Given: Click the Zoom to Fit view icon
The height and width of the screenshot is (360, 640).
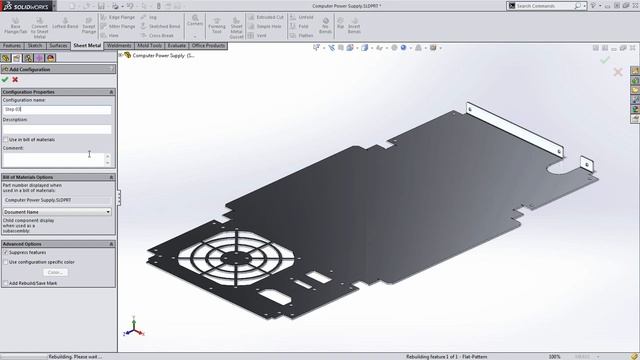Looking at the screenshot, I should pyautogui.click(x=317, y=48).
